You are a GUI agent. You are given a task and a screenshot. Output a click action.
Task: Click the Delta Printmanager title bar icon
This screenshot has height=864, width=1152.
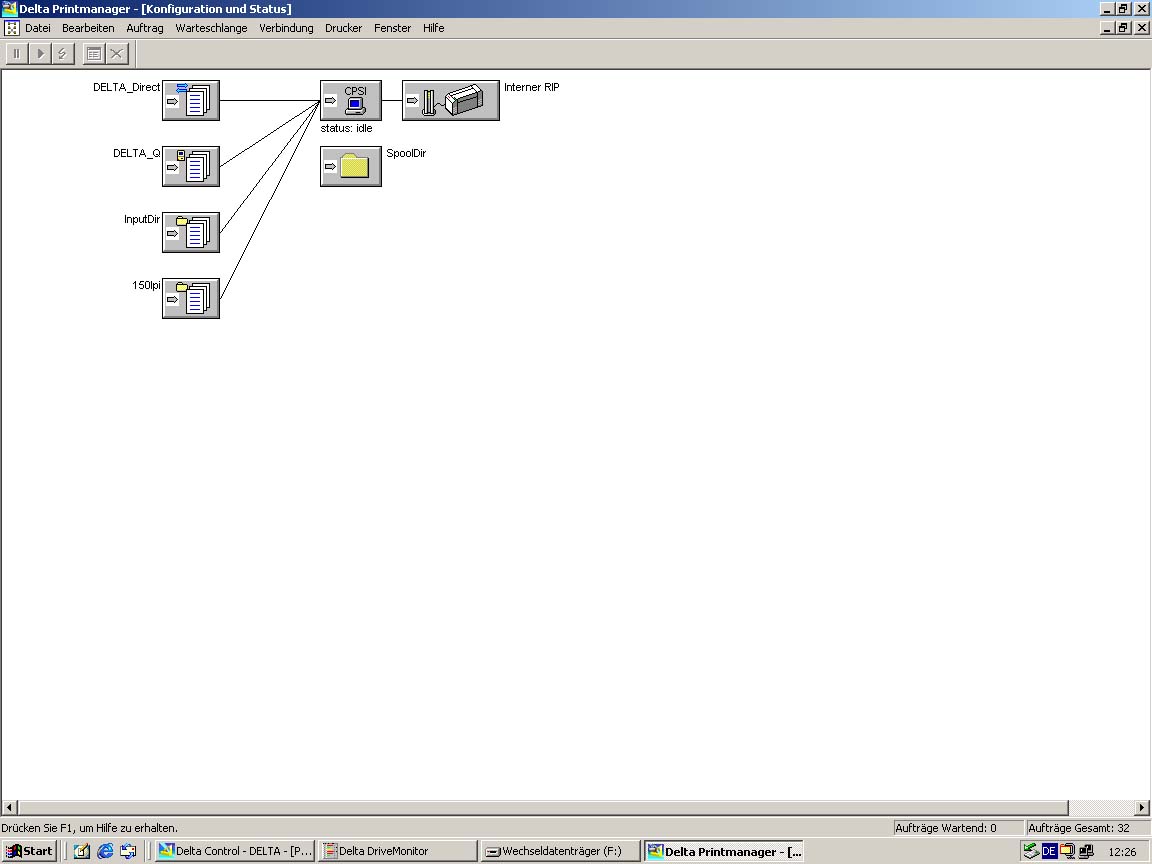tap(10, 9)
